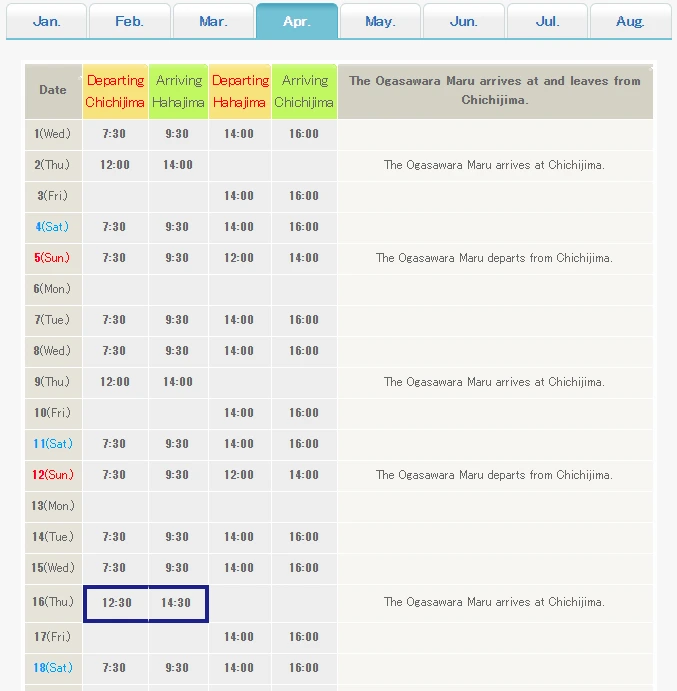The height and width of the screenshot is (691, 677).
Task: Select the red 12(Sun) date cell
Action: 53,475
